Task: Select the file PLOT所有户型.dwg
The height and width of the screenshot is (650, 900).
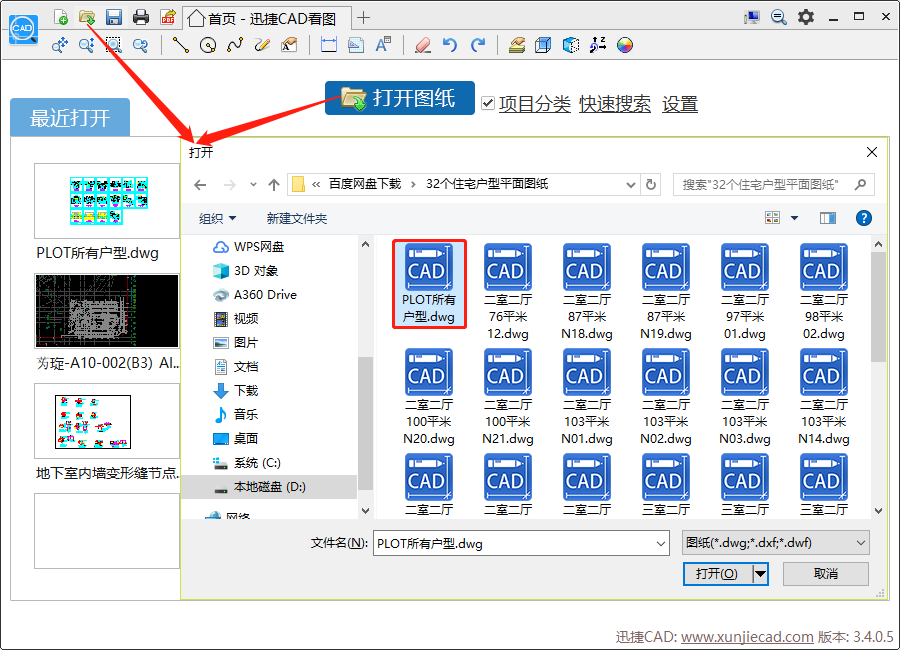Action: point(429,284)
